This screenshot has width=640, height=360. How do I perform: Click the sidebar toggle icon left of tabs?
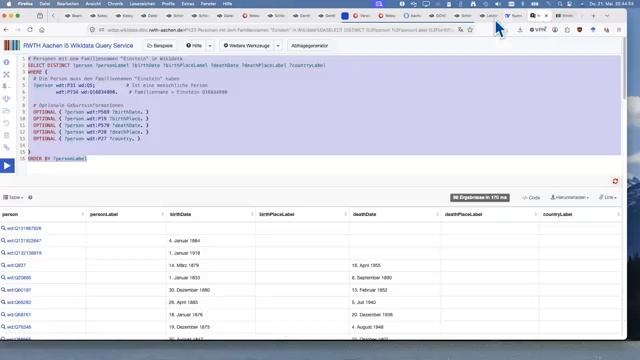pyautogui.click(x=40, y=16)
